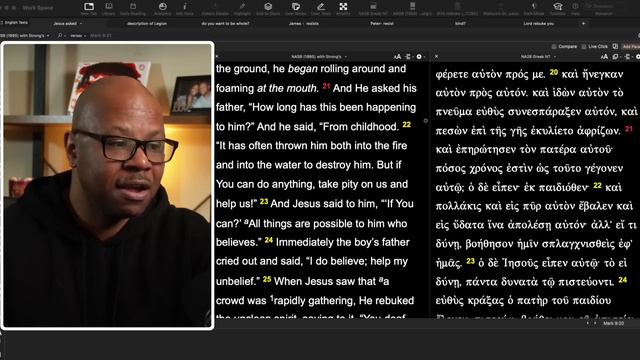Close the NA28 Greek NT pane
640x360 pixels.
coord(436,56)
